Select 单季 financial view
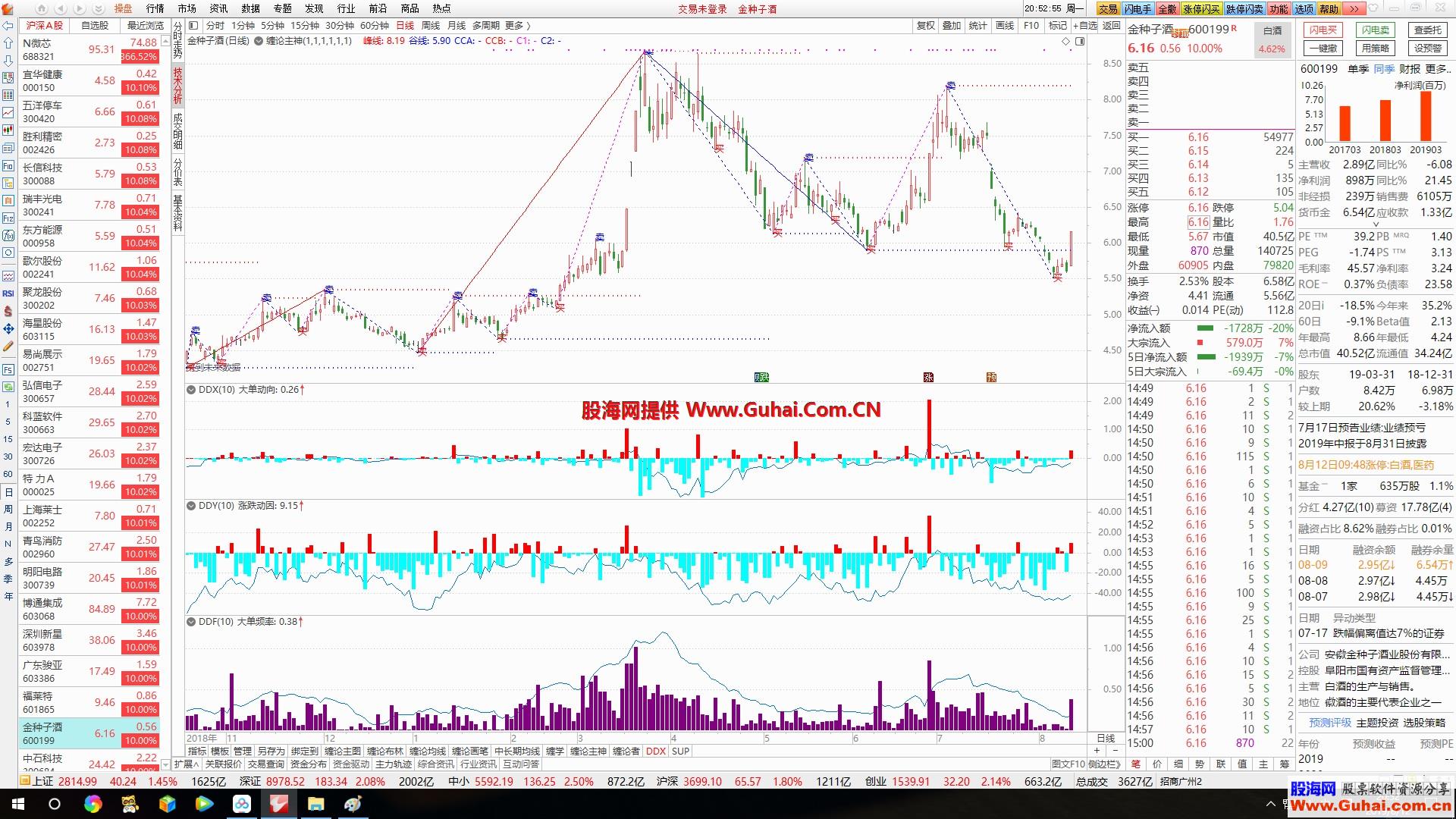The height and width of the screenshot is (819, 1456). point(1357,69)
